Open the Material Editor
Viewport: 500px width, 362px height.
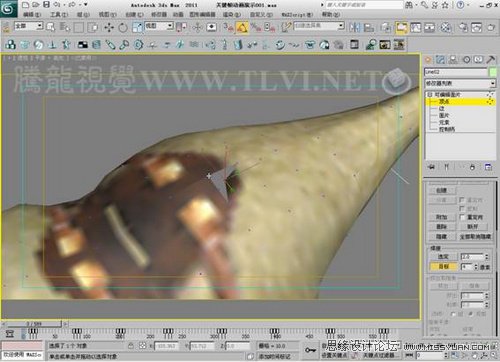(446, 27)
